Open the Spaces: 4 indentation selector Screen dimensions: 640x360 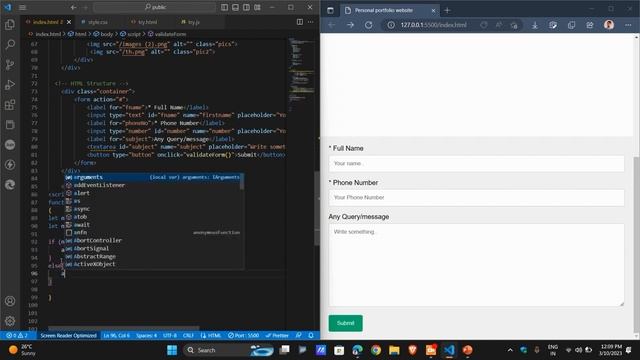(146, 336)
